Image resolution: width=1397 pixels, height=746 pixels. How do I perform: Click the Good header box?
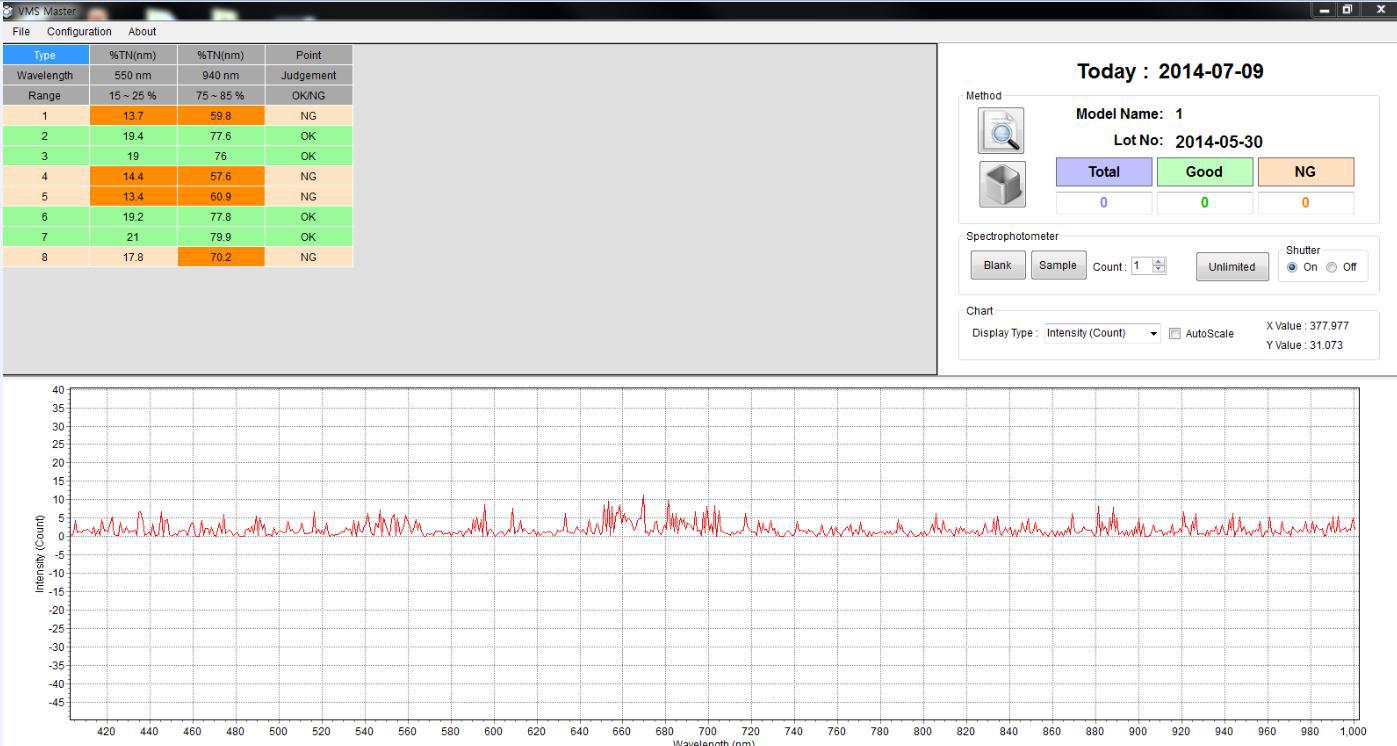pos(1204,171)
